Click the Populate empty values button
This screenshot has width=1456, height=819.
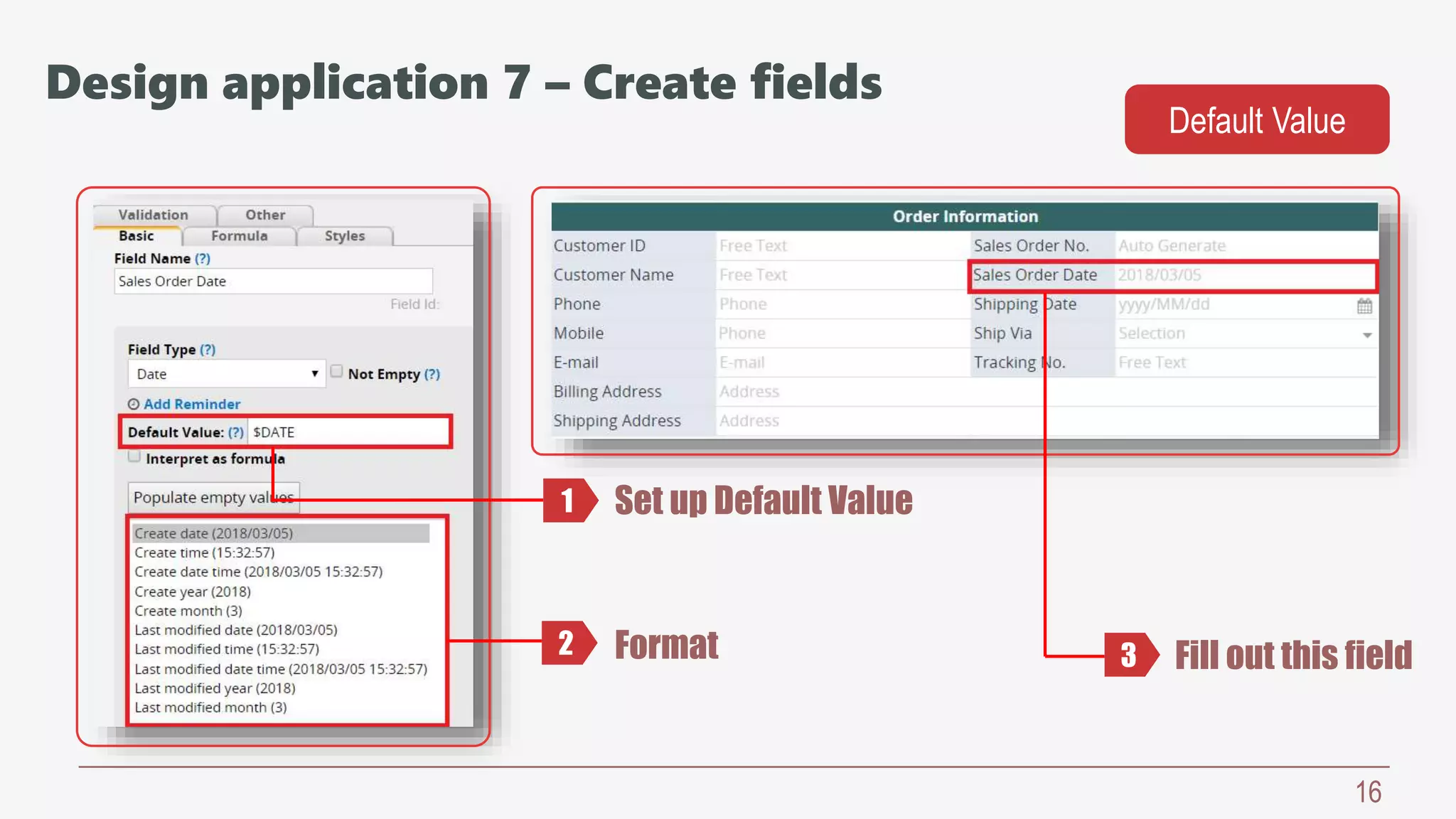(213, 498)
